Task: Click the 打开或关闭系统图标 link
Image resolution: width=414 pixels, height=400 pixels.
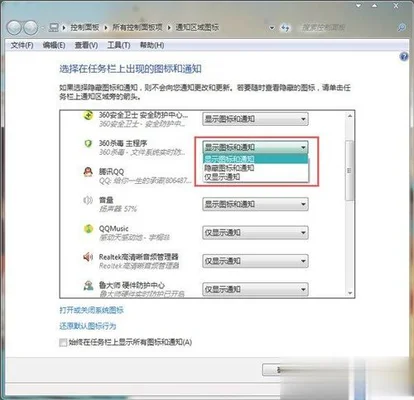Action: [x=92, y=310]
